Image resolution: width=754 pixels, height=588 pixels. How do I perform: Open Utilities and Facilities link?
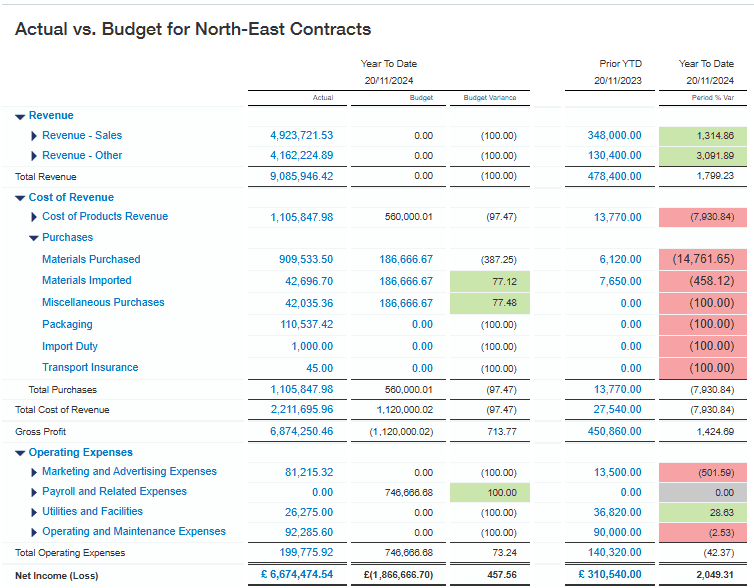point(92,511)
